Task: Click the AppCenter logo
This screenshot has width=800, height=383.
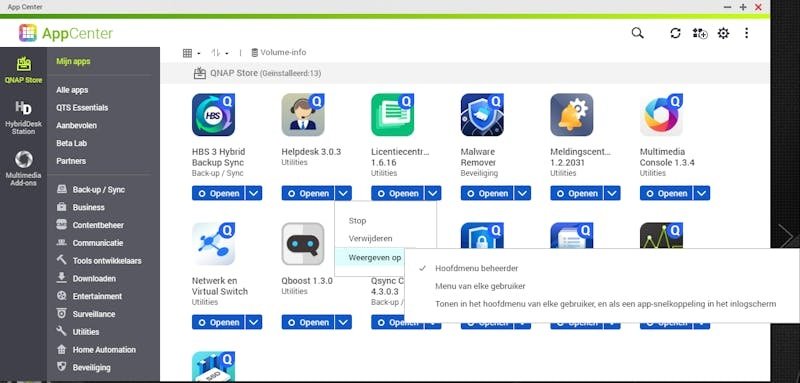Action: pyautogui.click(x=66, y=33)
